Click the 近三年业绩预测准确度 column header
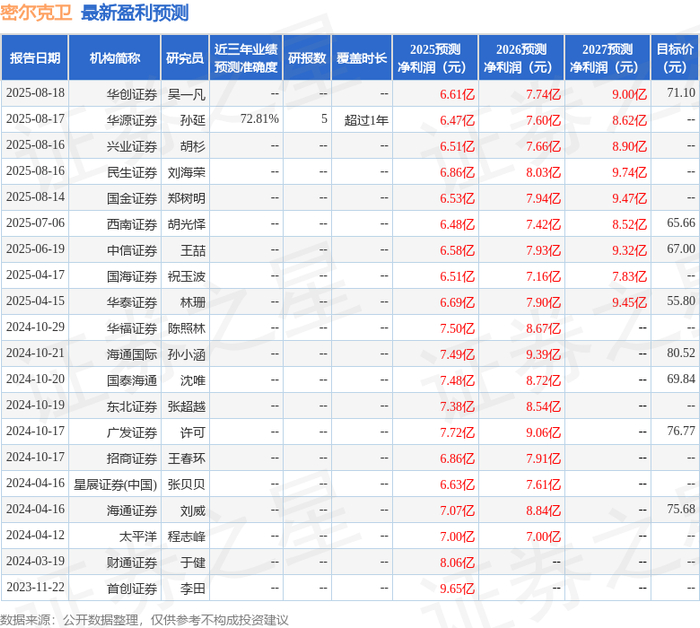Viewport: 700px width, 628px height. point(246,58)
